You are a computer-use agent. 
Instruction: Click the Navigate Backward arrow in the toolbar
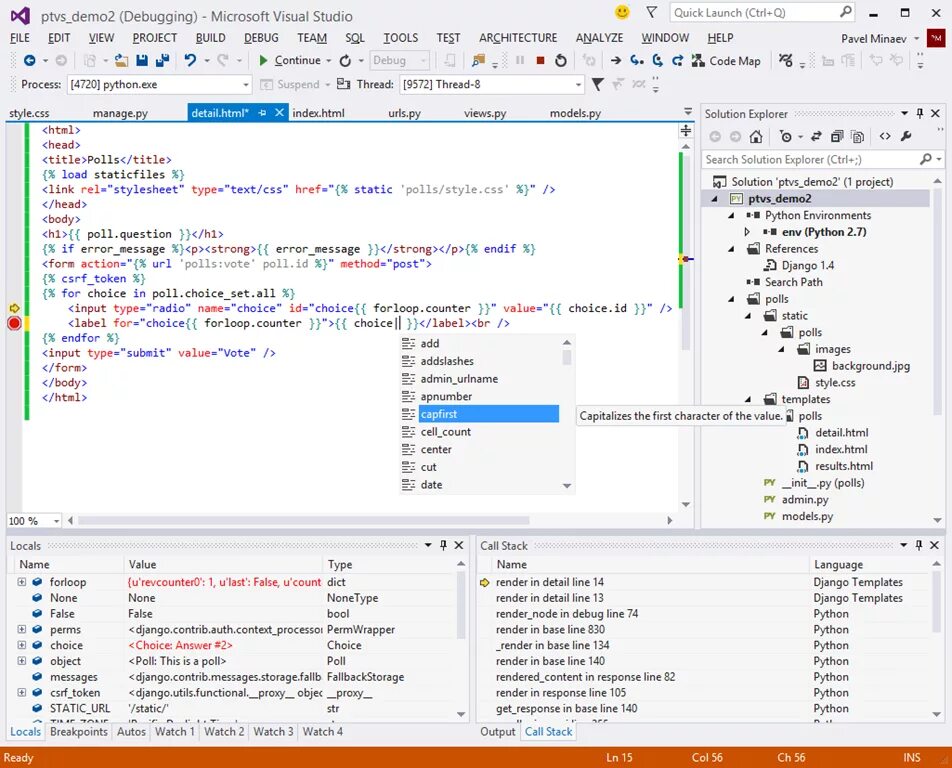(x=29, y=60)
